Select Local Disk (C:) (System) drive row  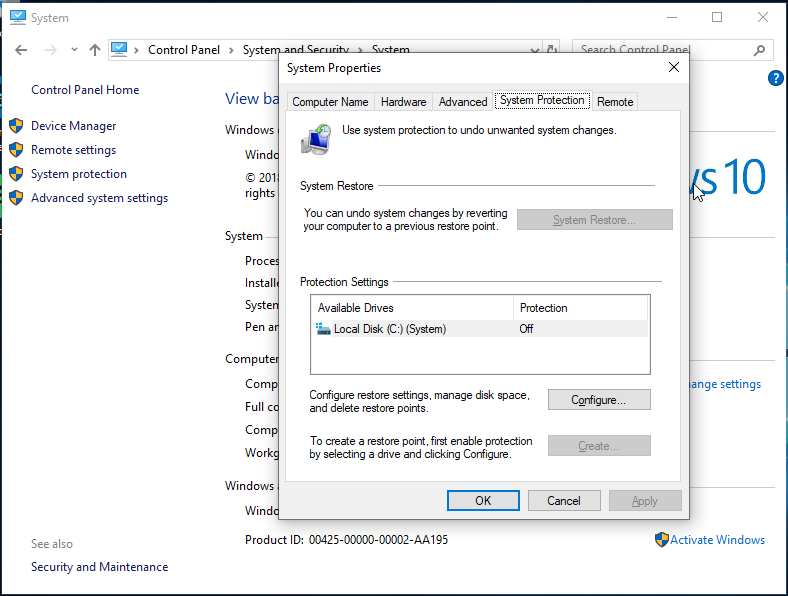point(480,329)
